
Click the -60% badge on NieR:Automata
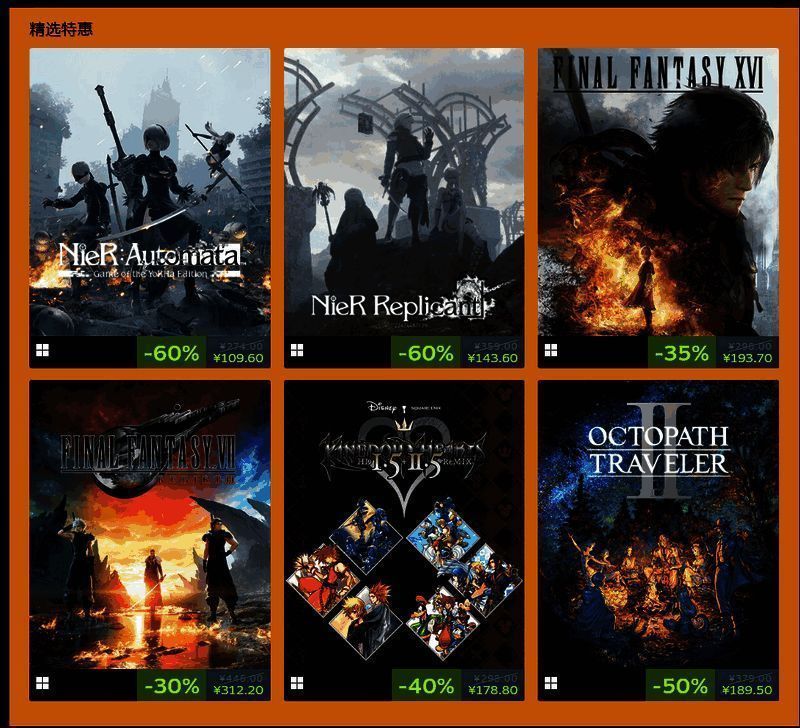point(171,352)
